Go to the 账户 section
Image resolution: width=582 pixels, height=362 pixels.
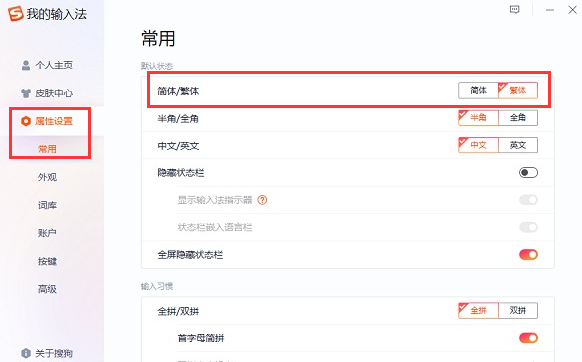[x=47, y=233]
